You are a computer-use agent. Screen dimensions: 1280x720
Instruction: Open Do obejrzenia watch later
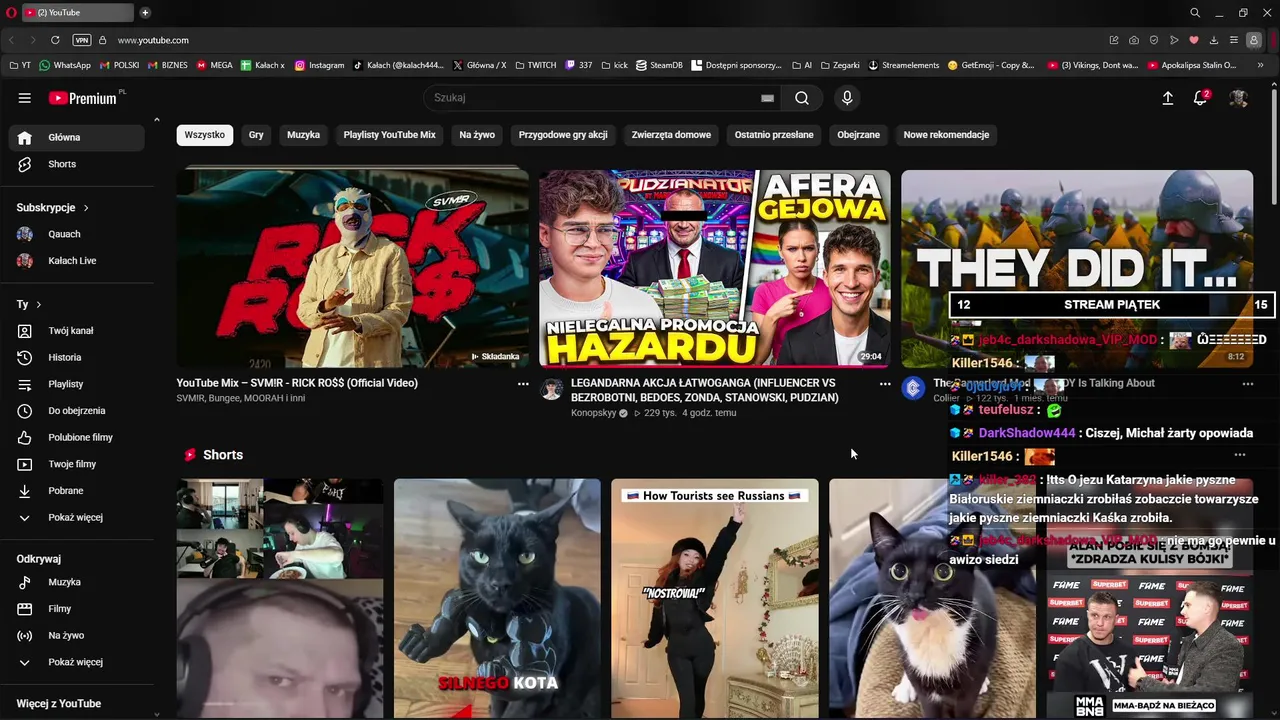click(x=76, y=411)
